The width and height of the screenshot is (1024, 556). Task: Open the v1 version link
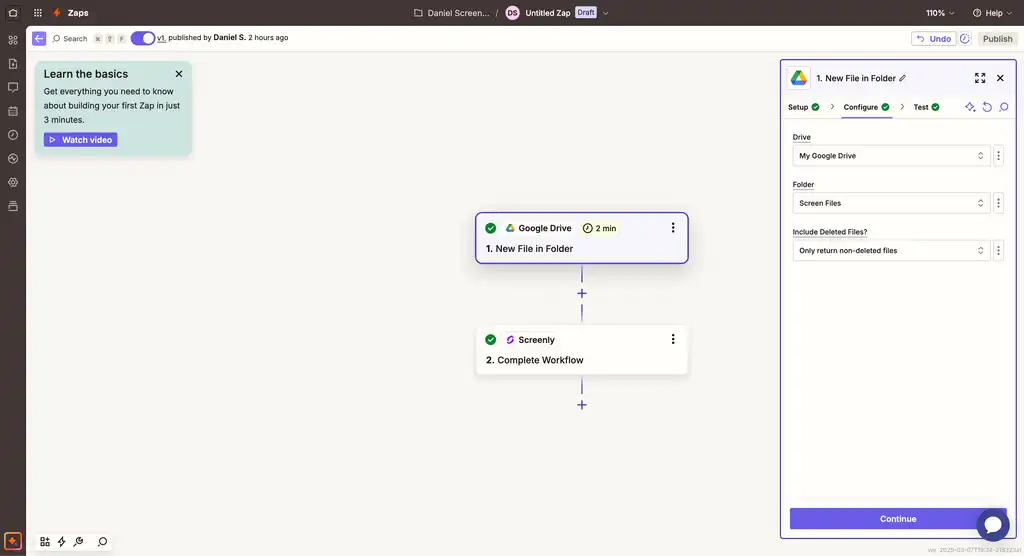click(x=161, y=38)
